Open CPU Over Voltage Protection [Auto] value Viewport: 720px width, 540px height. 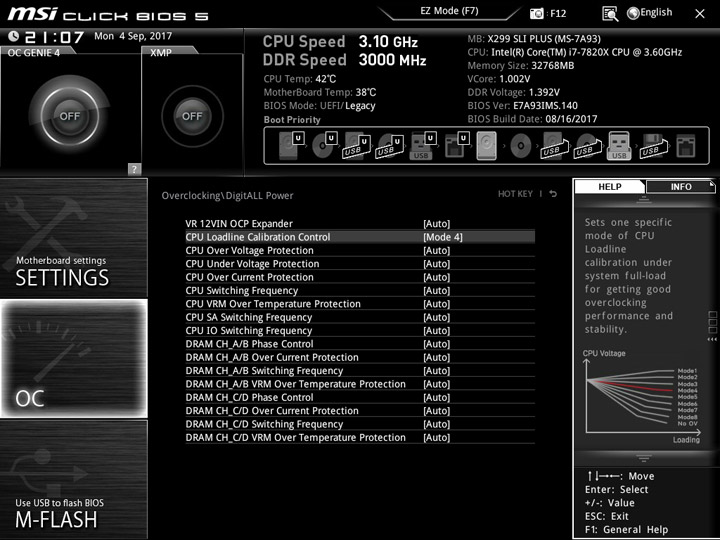437,250
